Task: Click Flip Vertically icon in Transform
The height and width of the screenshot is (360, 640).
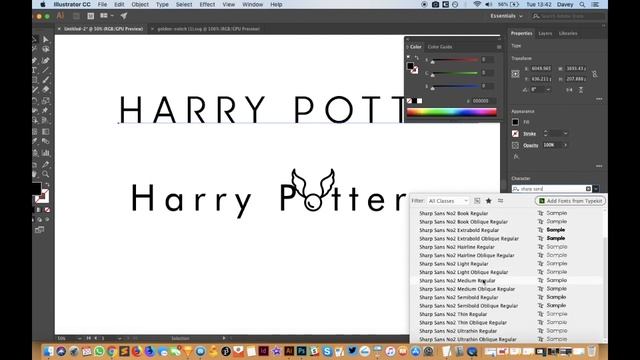Action: point(581,89)
